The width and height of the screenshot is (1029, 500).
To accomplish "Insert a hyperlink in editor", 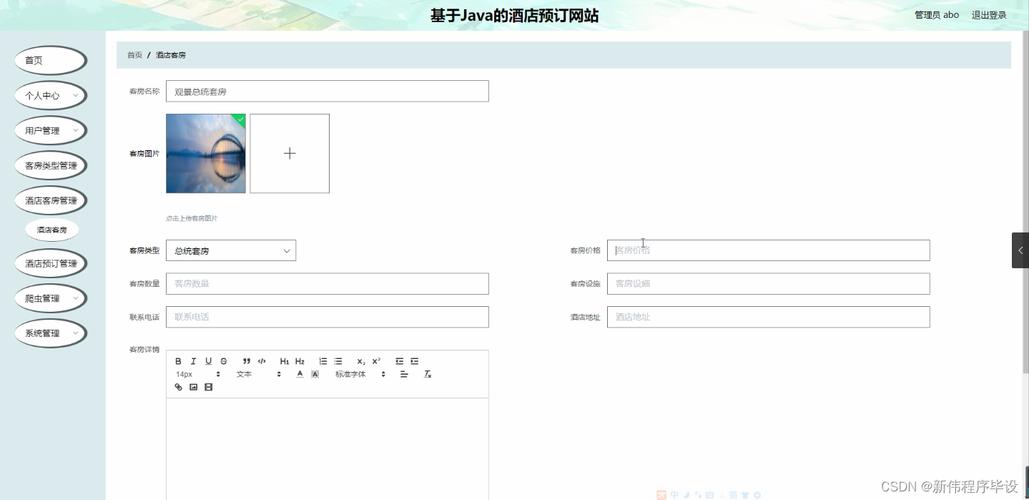I will pyautogui.click(x=178, y=387).
